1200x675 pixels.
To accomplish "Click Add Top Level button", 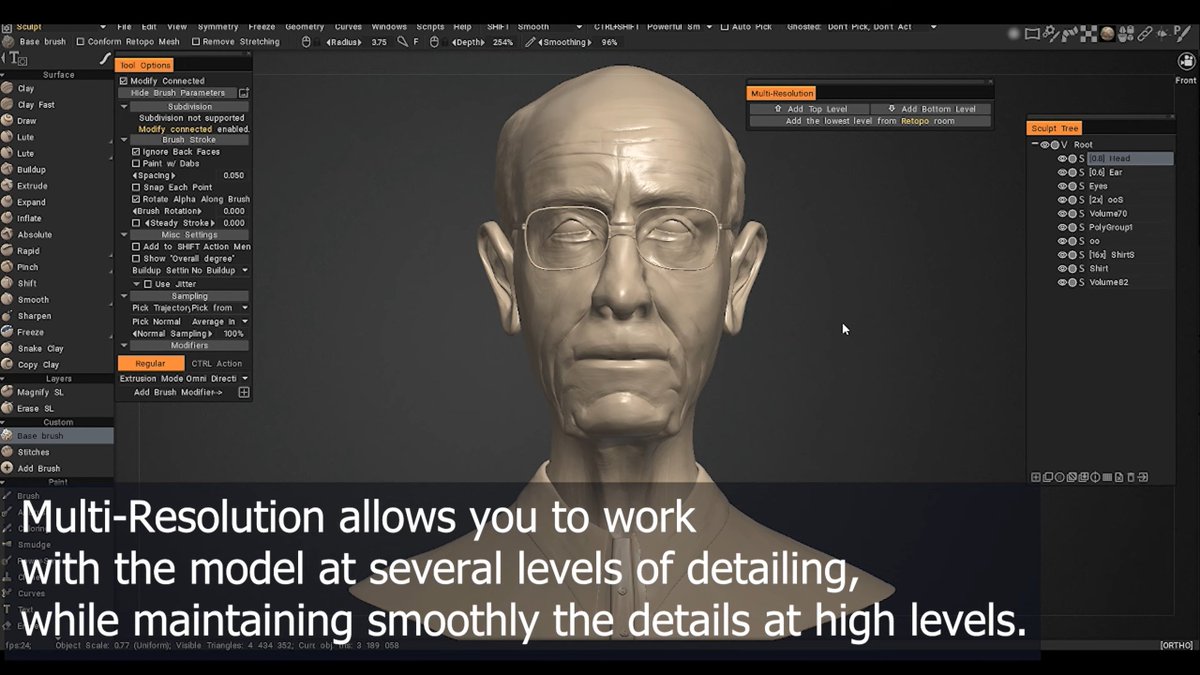I will (810, 109).
